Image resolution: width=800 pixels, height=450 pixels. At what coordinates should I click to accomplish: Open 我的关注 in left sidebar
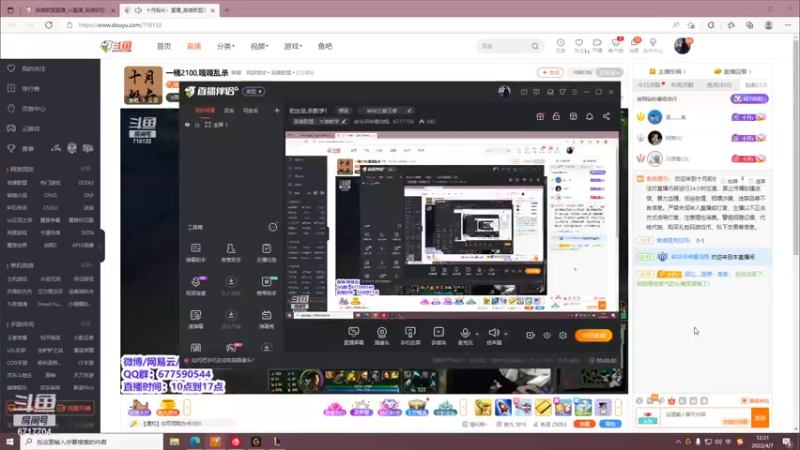point(33,68)
